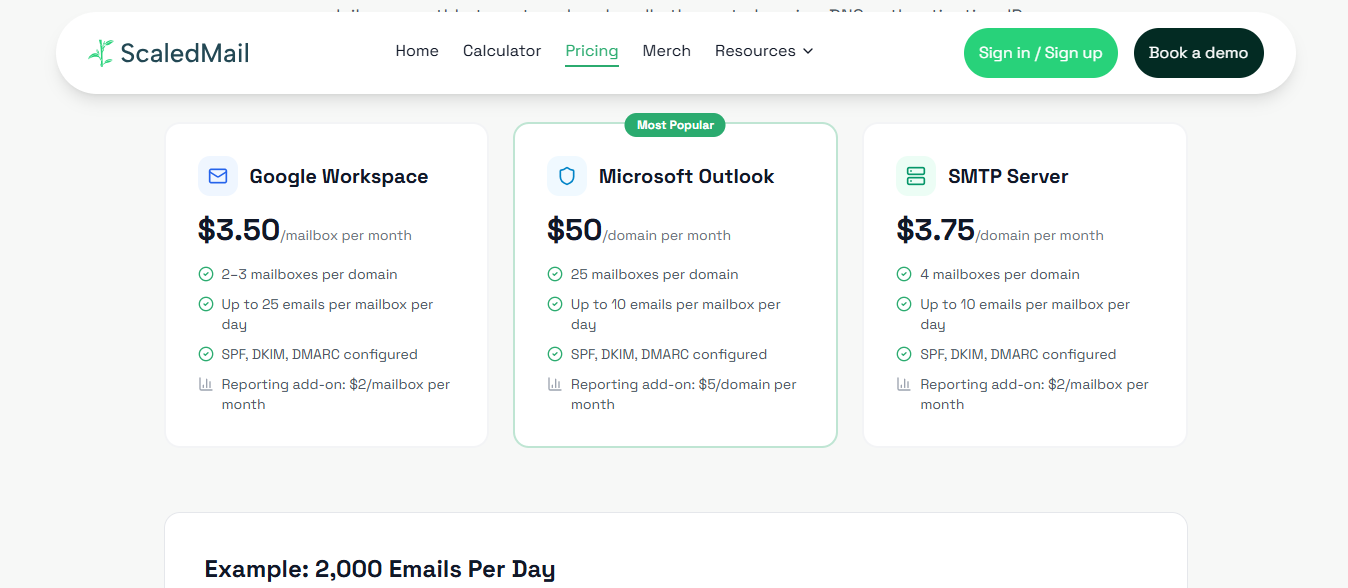Click check icon beside '4 mailboxes per domain'
Image resolution: width=1348 pixels, height=588 pixels.
pyautogui.click(x=904, y=274)
